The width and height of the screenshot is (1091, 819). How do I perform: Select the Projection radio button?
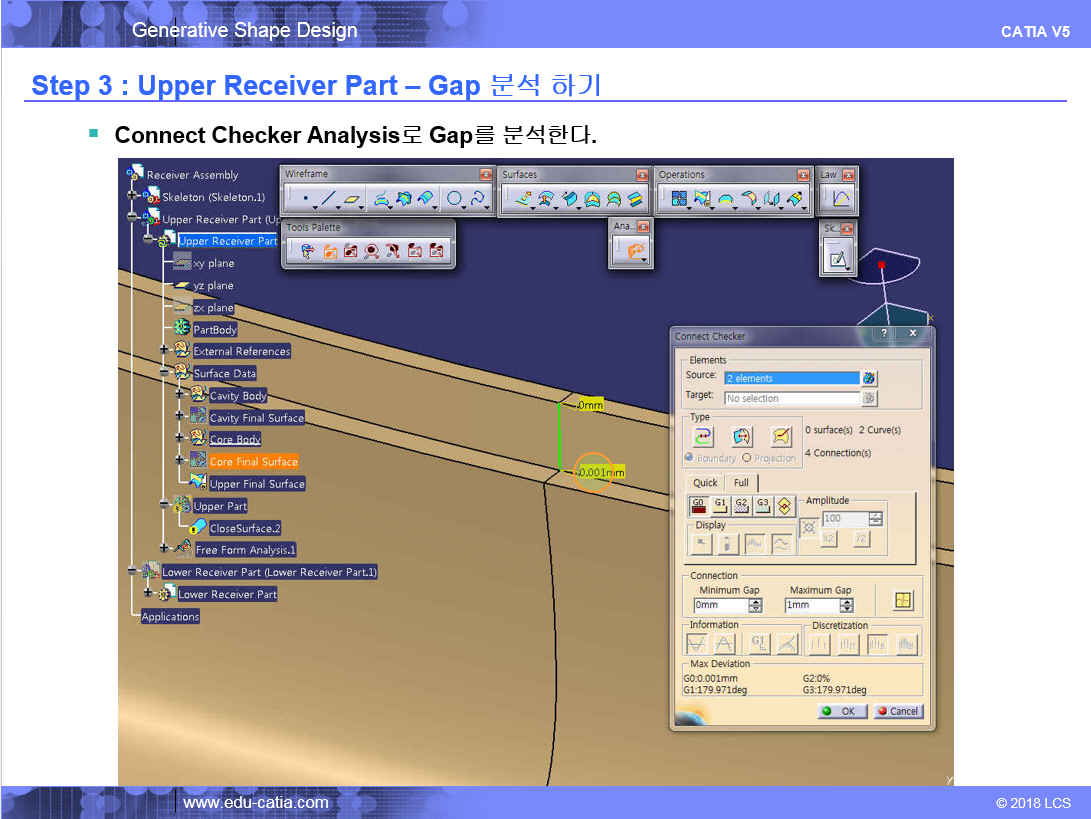[x=747, y=458]
